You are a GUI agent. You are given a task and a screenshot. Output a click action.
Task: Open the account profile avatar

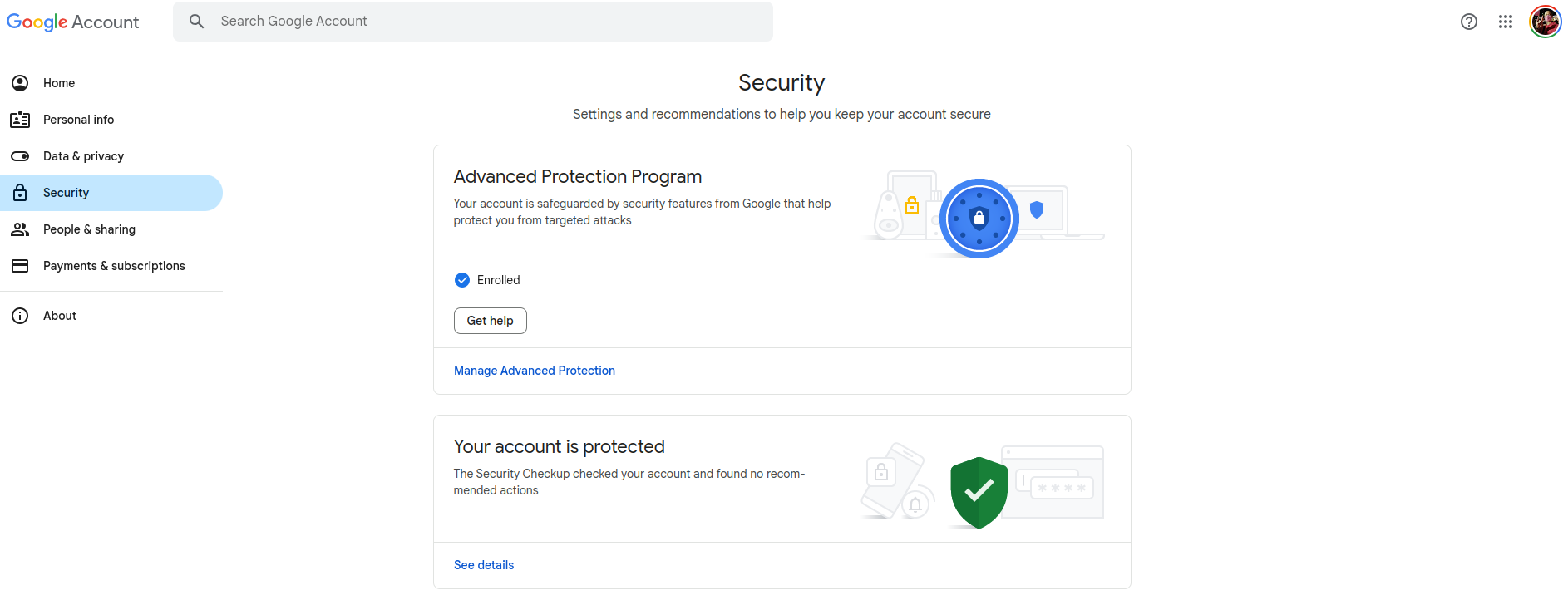(1546, 22)
